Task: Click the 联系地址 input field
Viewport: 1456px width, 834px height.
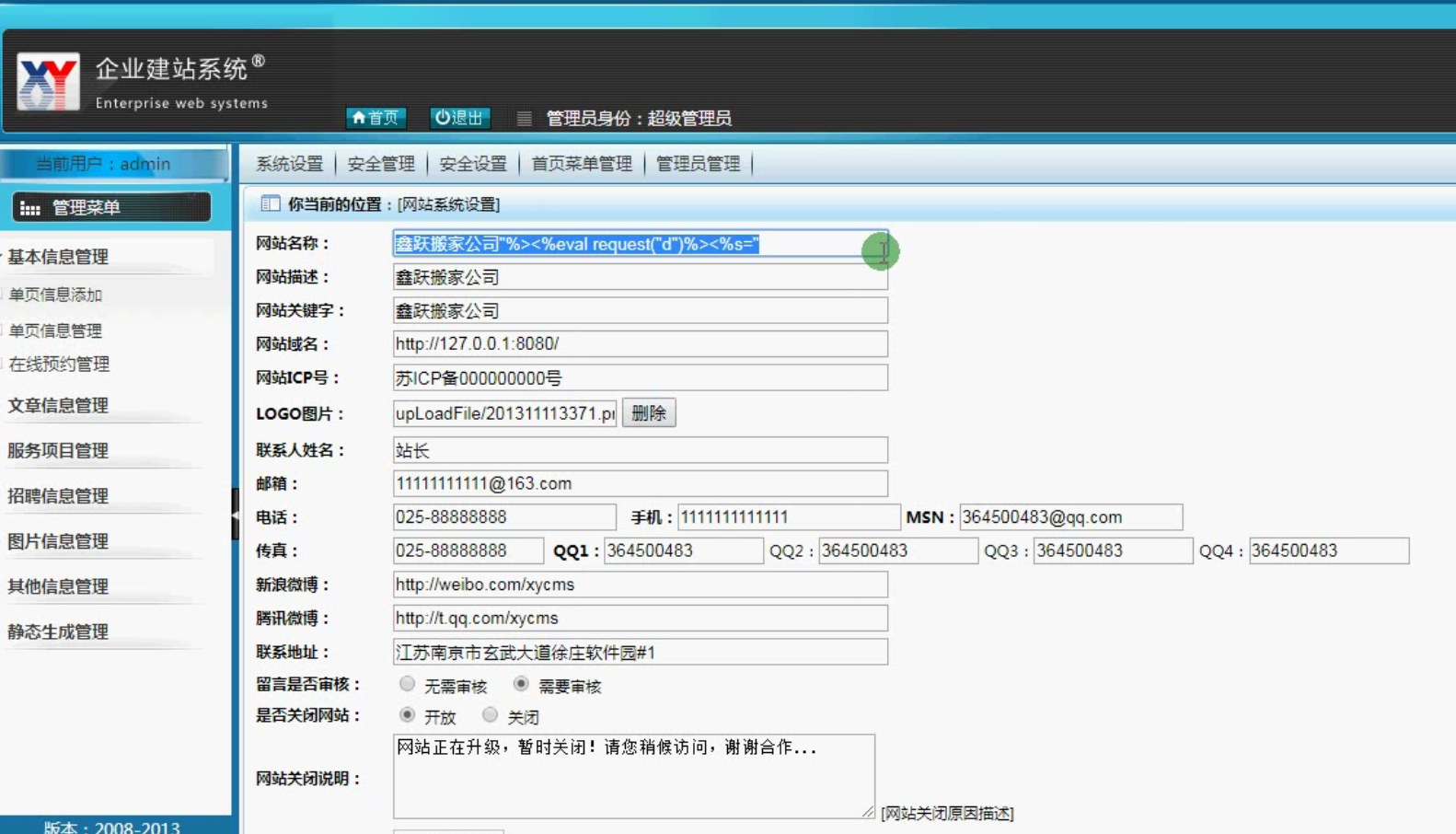Action: coord(641,652)
